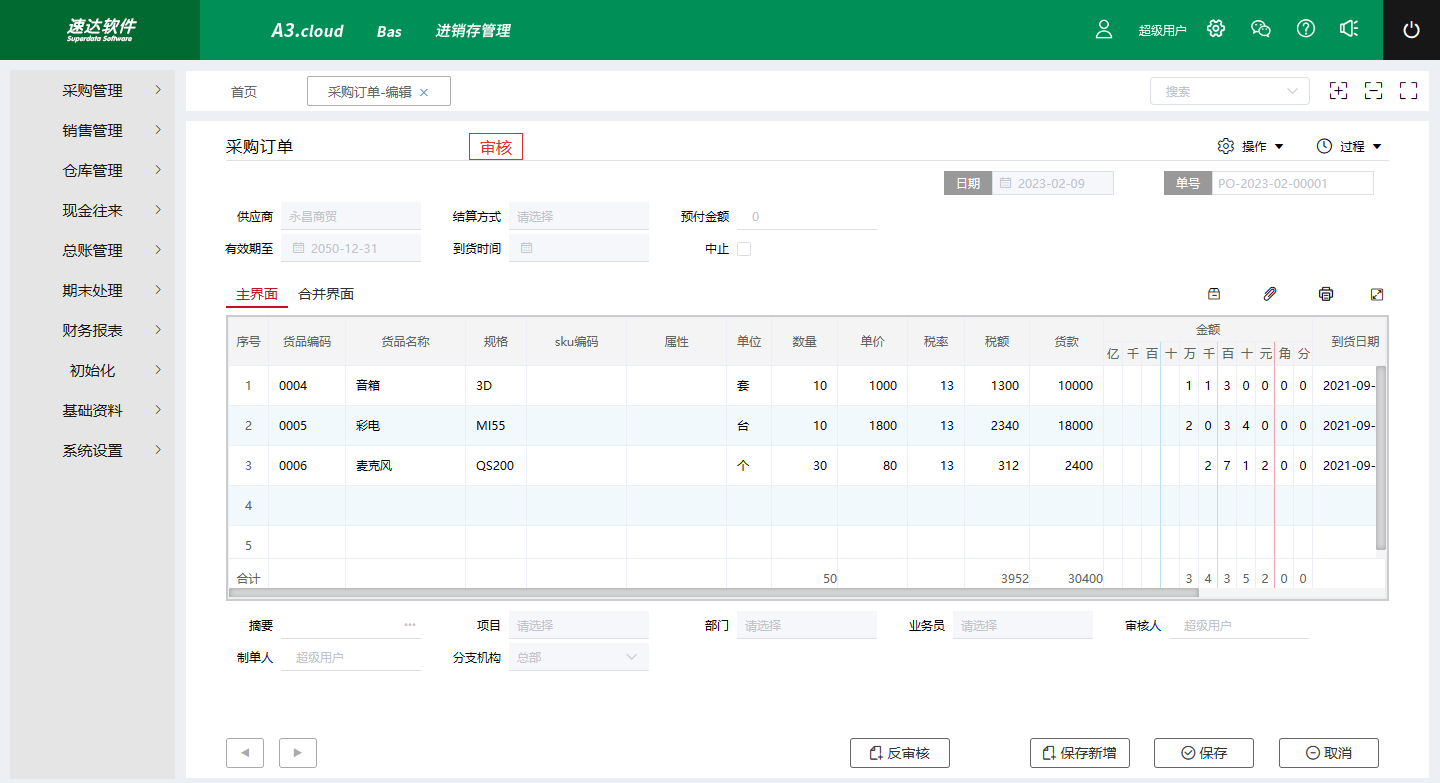
Task: Open system settings with the gear icon in the top bar
Action: (1215, 29)
